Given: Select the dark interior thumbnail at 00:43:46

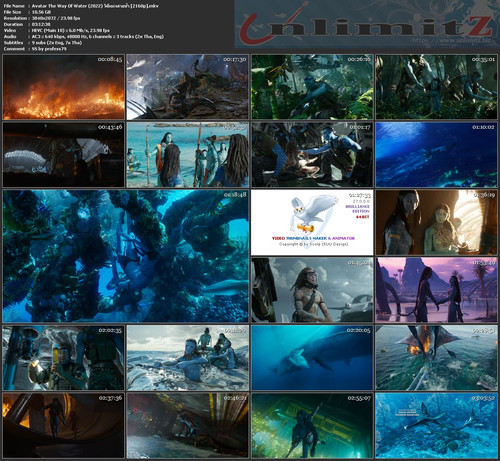Looking at the screenshot, I should point(64,155).
